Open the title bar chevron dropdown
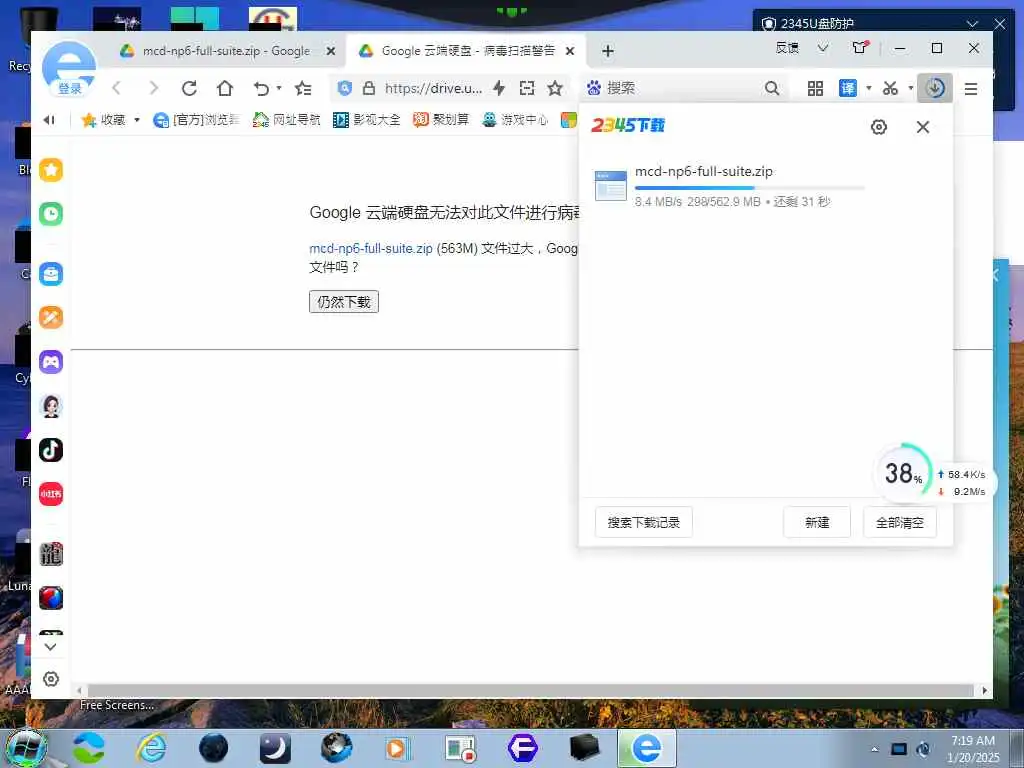The image size is (1024, 768). 824,48
